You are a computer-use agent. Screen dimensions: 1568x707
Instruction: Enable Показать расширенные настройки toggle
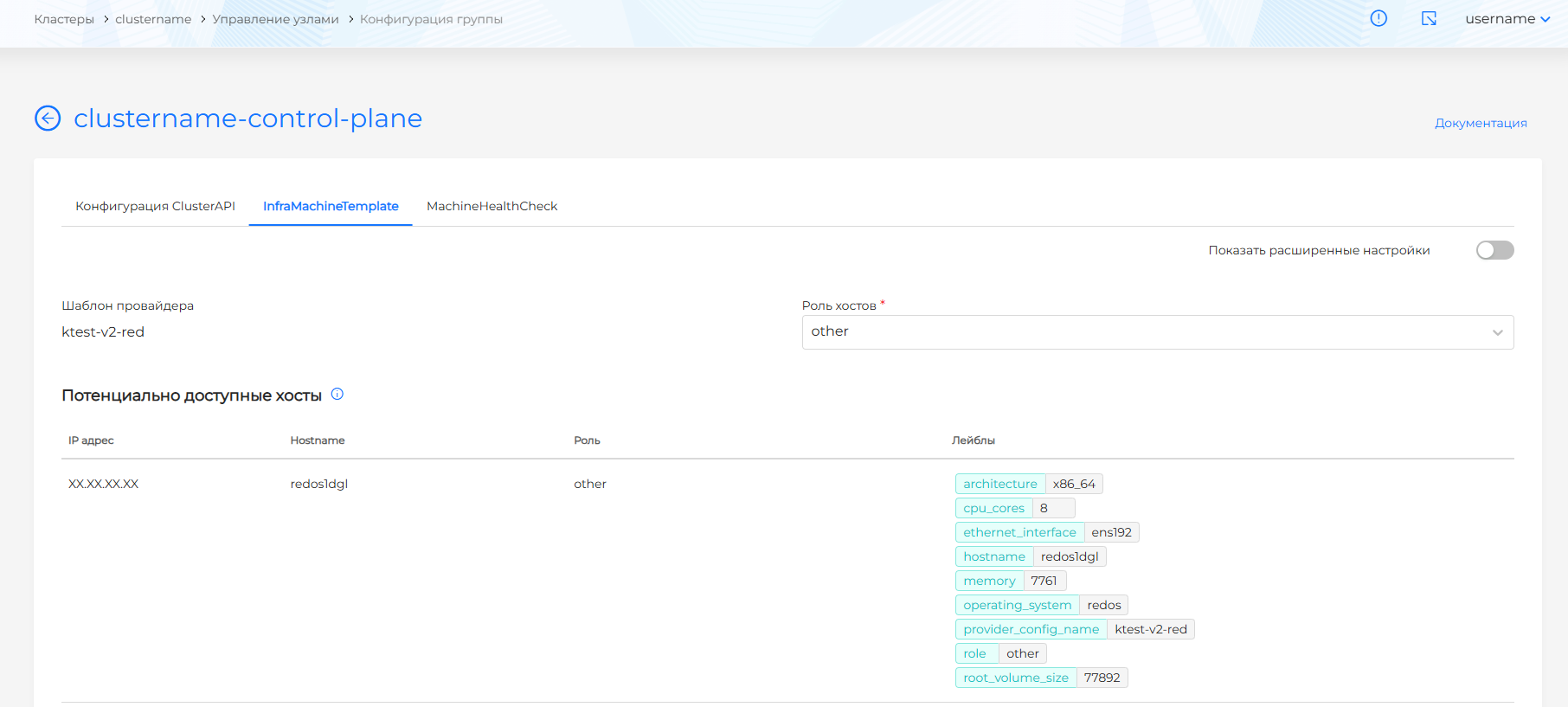[x=1494, y=250]
